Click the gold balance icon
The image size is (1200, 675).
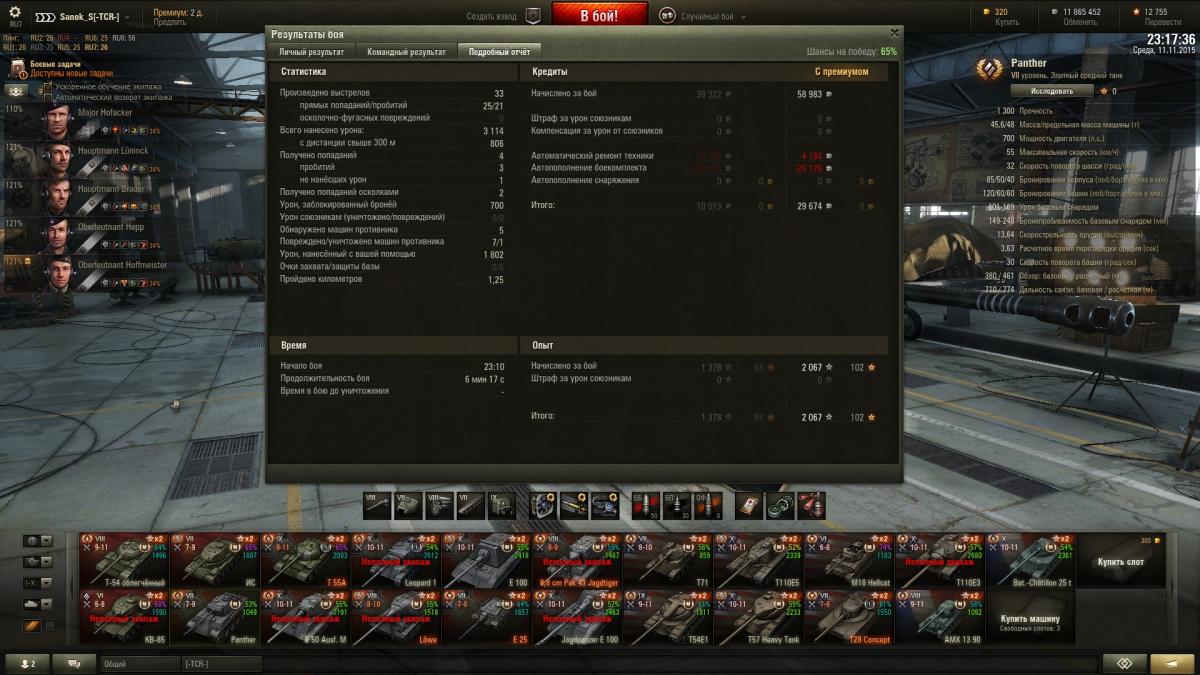pos(986,12)
